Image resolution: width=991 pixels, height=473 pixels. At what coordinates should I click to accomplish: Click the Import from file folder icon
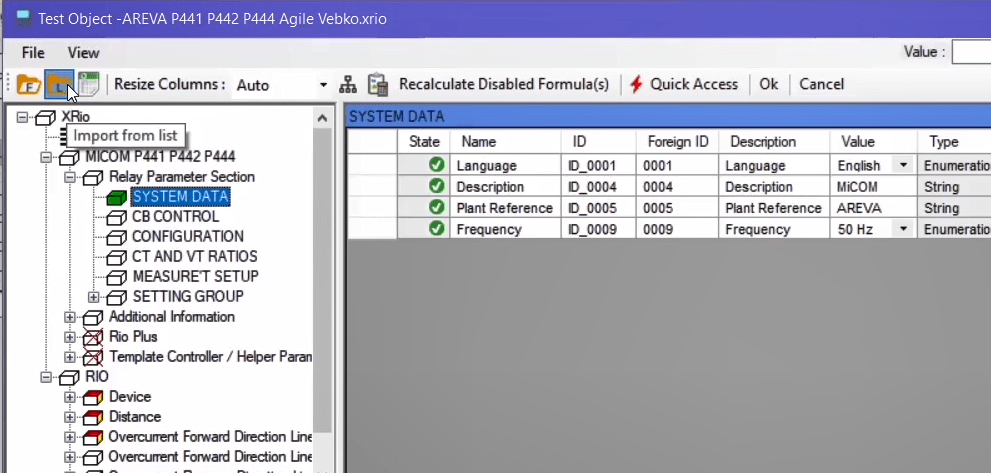[28, 85]
